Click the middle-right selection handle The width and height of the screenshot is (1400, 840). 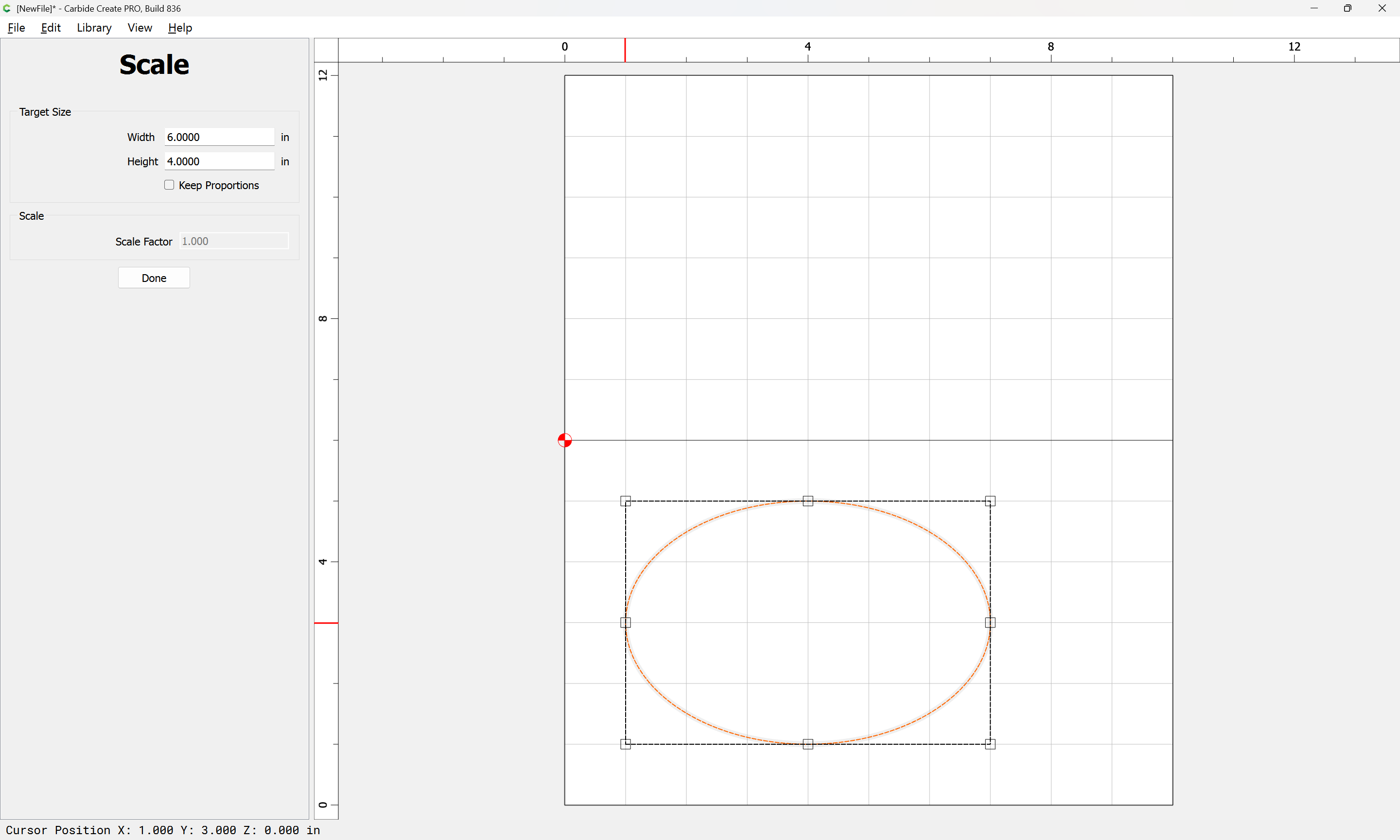[x=990, y=622]
